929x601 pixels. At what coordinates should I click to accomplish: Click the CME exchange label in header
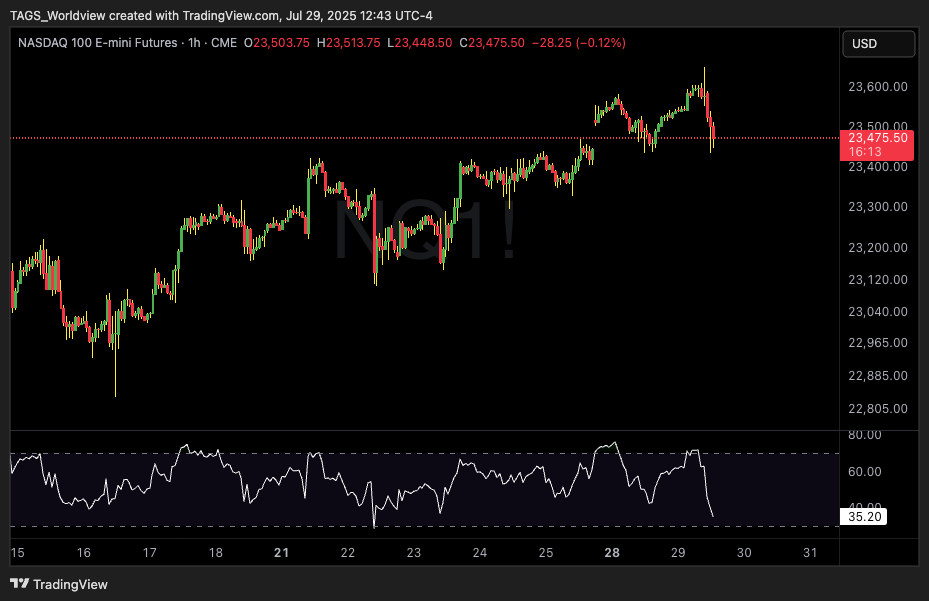[225, 43]
